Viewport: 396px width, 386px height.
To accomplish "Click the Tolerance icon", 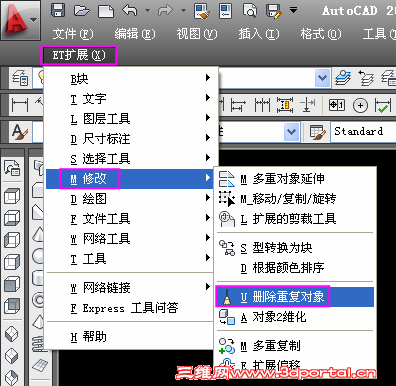I will coord(337,105).
